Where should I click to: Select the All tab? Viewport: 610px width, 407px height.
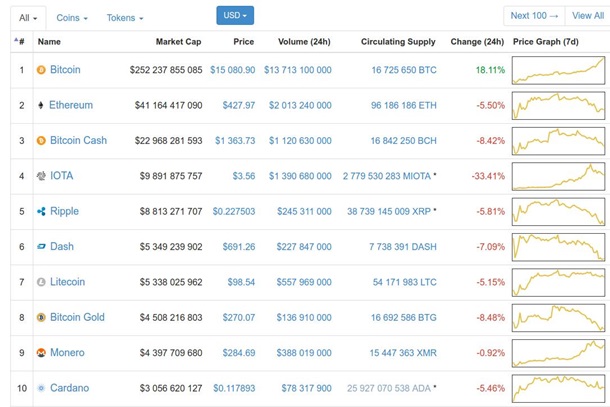click(x=28, y=18)
